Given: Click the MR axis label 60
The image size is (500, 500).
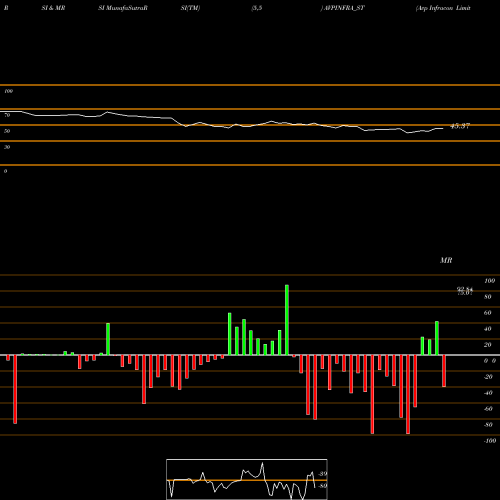Looking at the screenshot, I should pyautogui.click(x=487, y=313).
